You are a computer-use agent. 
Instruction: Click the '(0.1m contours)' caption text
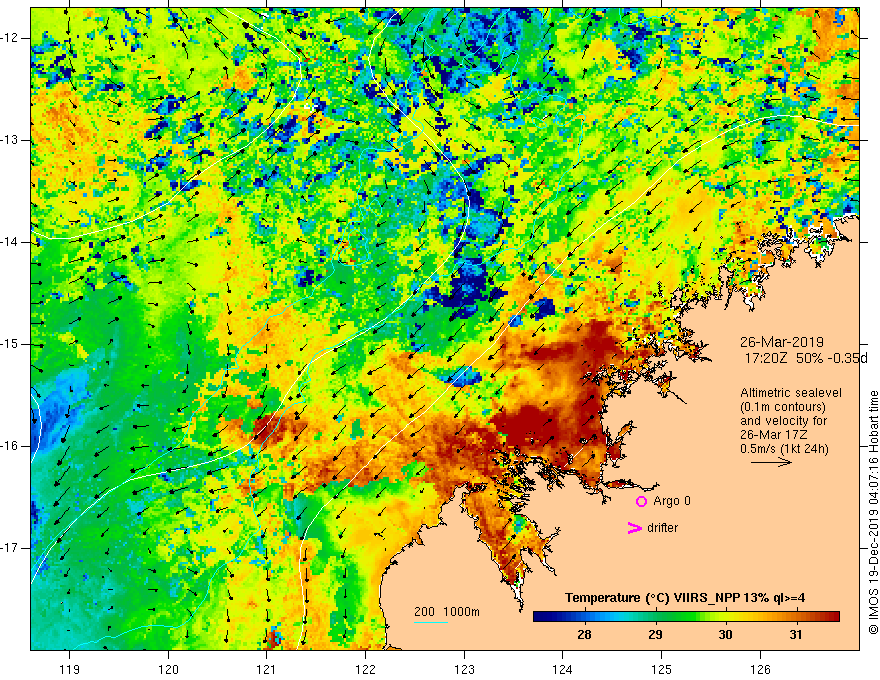click(x=782, y=407)
